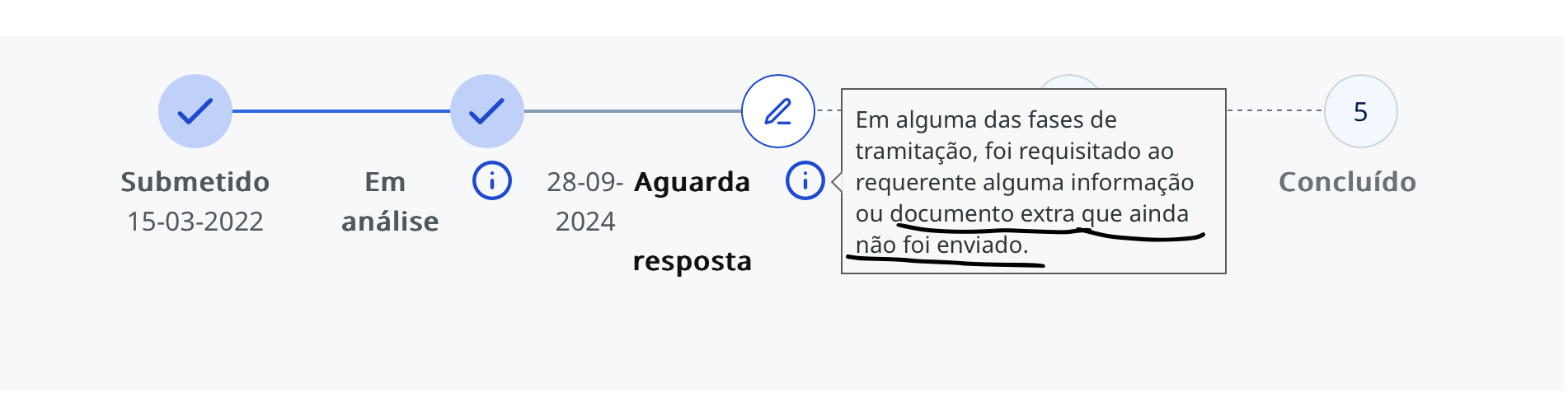The width and height of the screenshot is (1568, 397).
Task: Click the Em análise step label
Action: (390, 202)
